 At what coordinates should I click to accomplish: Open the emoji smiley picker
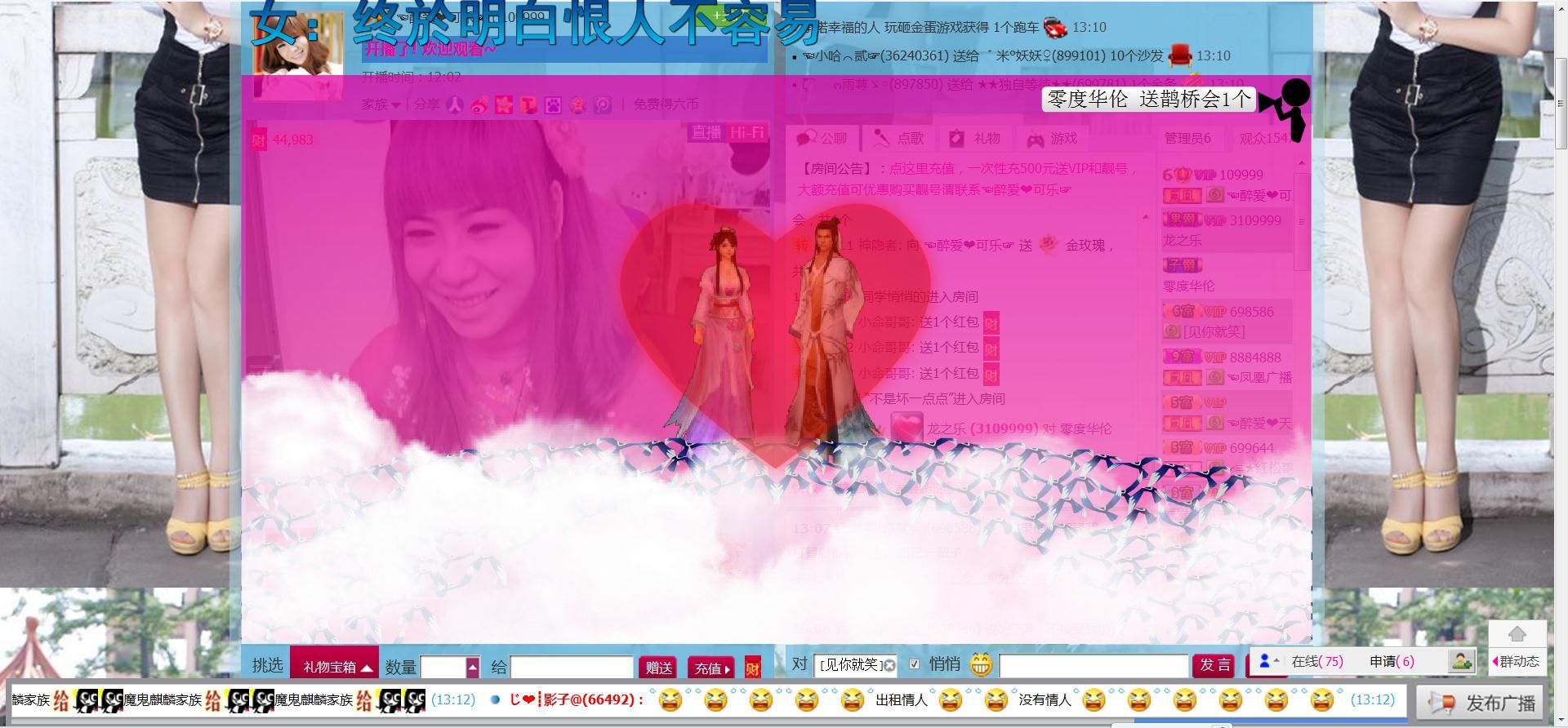click(x=981, y=665)
